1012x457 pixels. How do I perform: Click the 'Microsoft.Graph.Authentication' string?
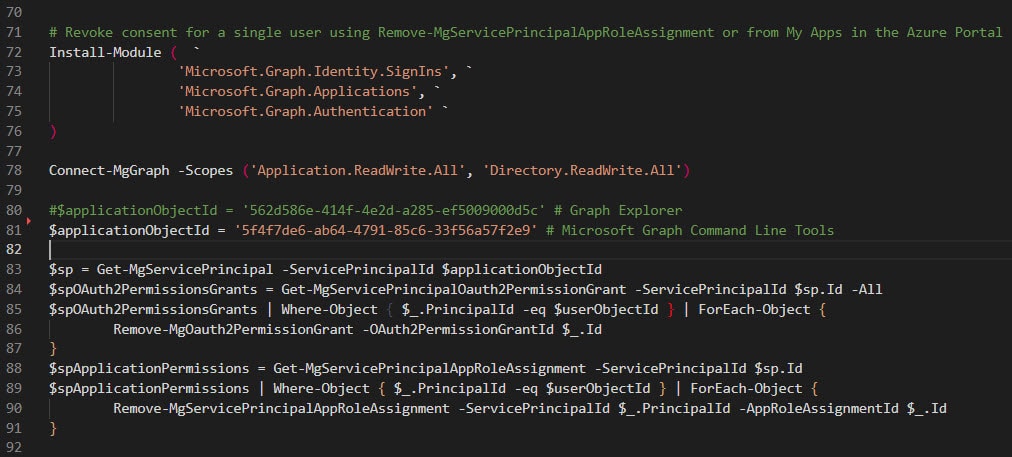[307, 111]
